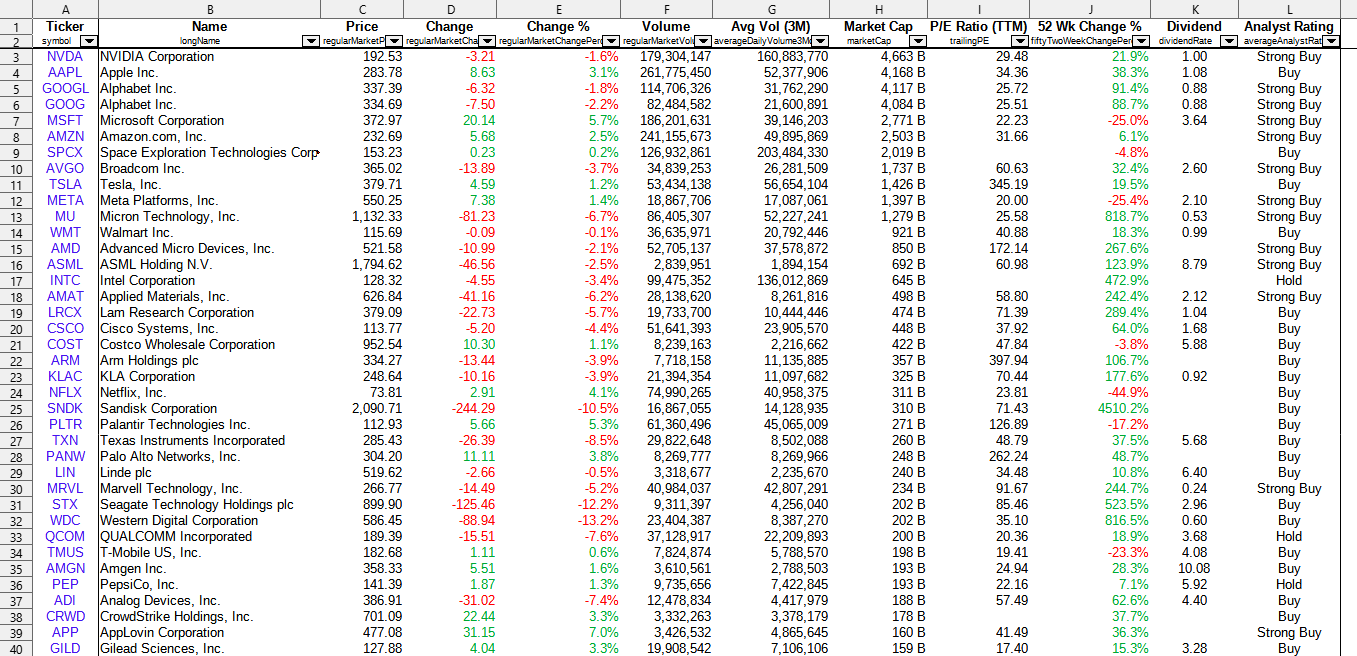Open the TSLA ticker link

pyautogui.click(x=65, y=185)
